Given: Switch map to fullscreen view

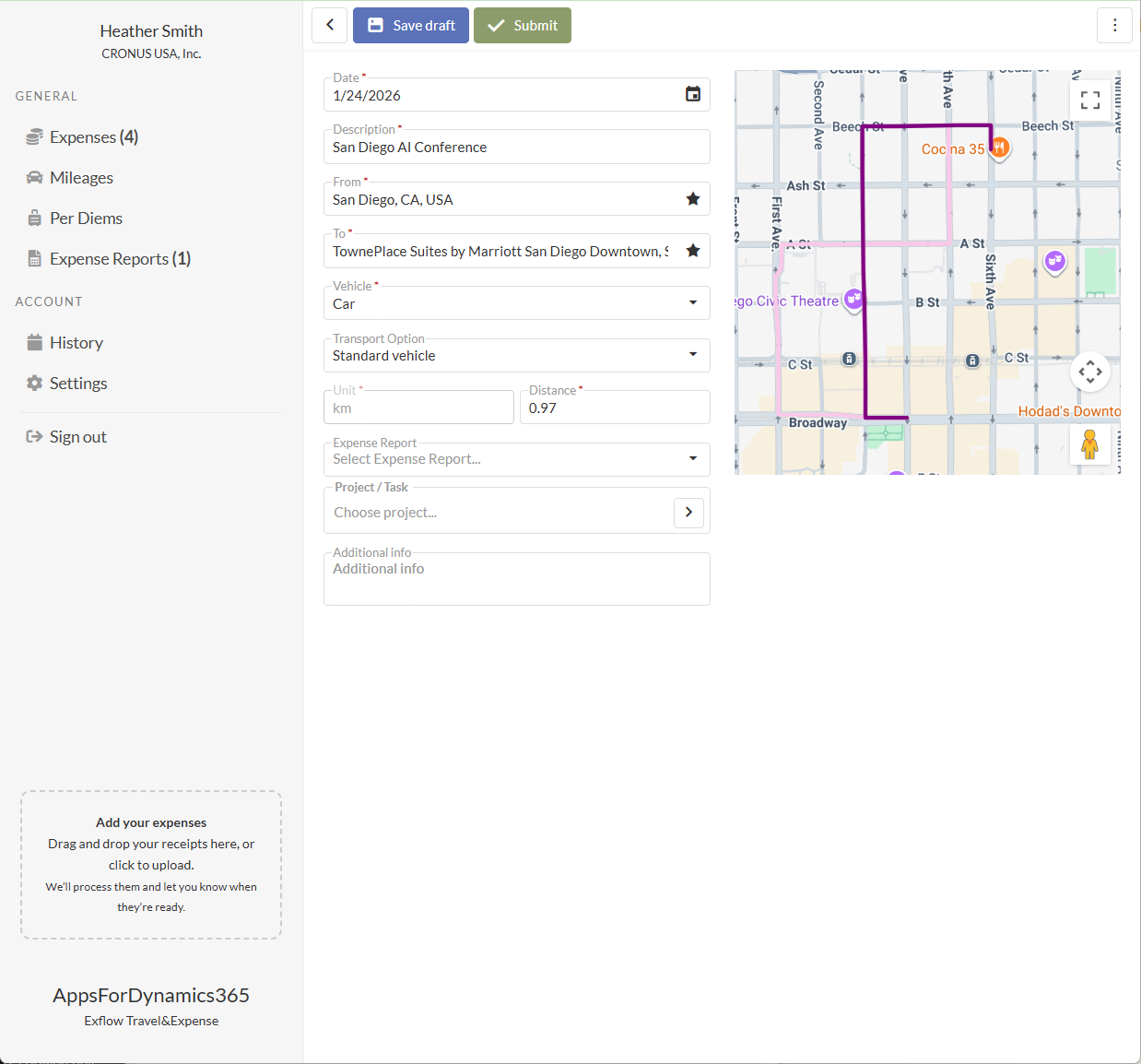Looking at the screenshot, I should 1090,100.
